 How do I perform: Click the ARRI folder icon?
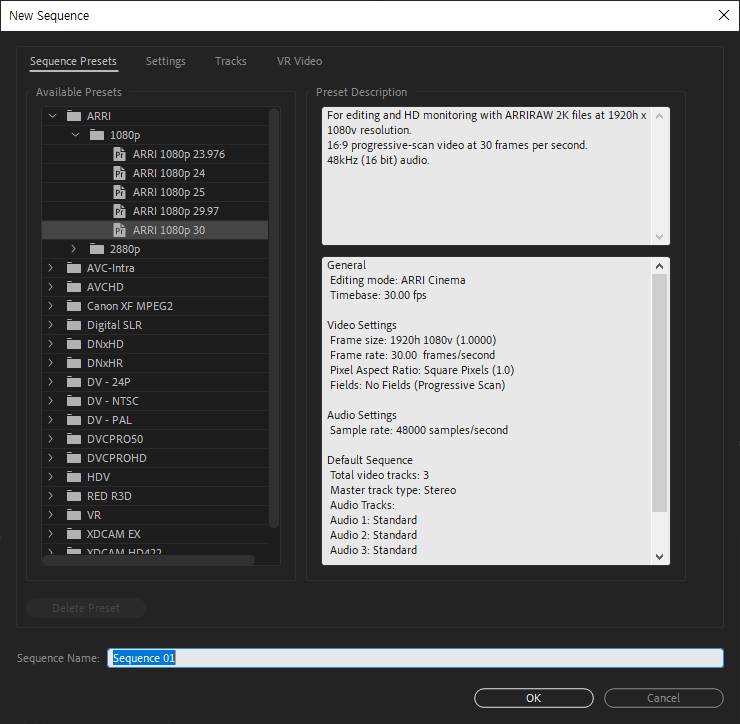click(74, 116)
